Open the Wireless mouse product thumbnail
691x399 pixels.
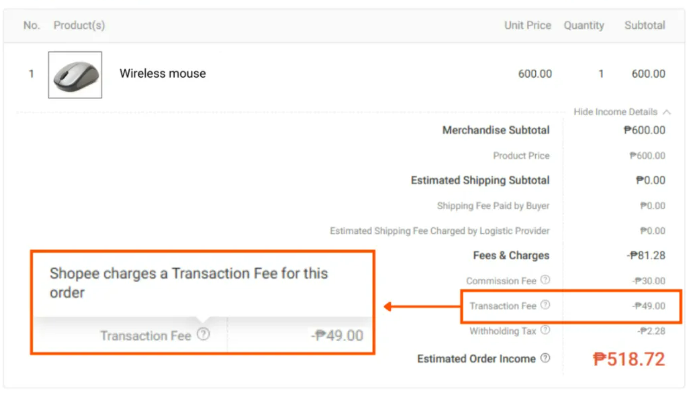pyautogui.click(x=75, y=75)
